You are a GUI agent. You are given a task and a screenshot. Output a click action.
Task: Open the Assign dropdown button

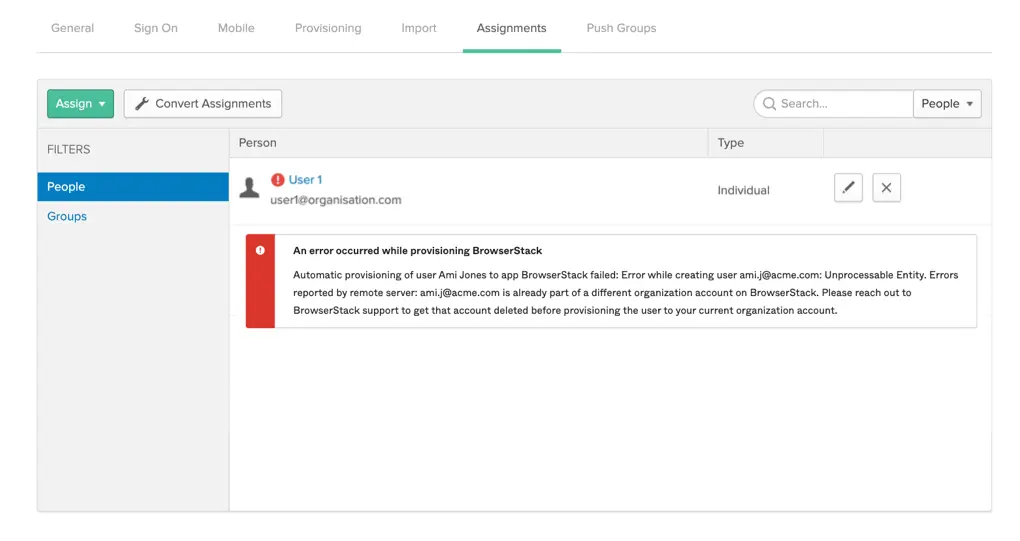tap(80, 104)
